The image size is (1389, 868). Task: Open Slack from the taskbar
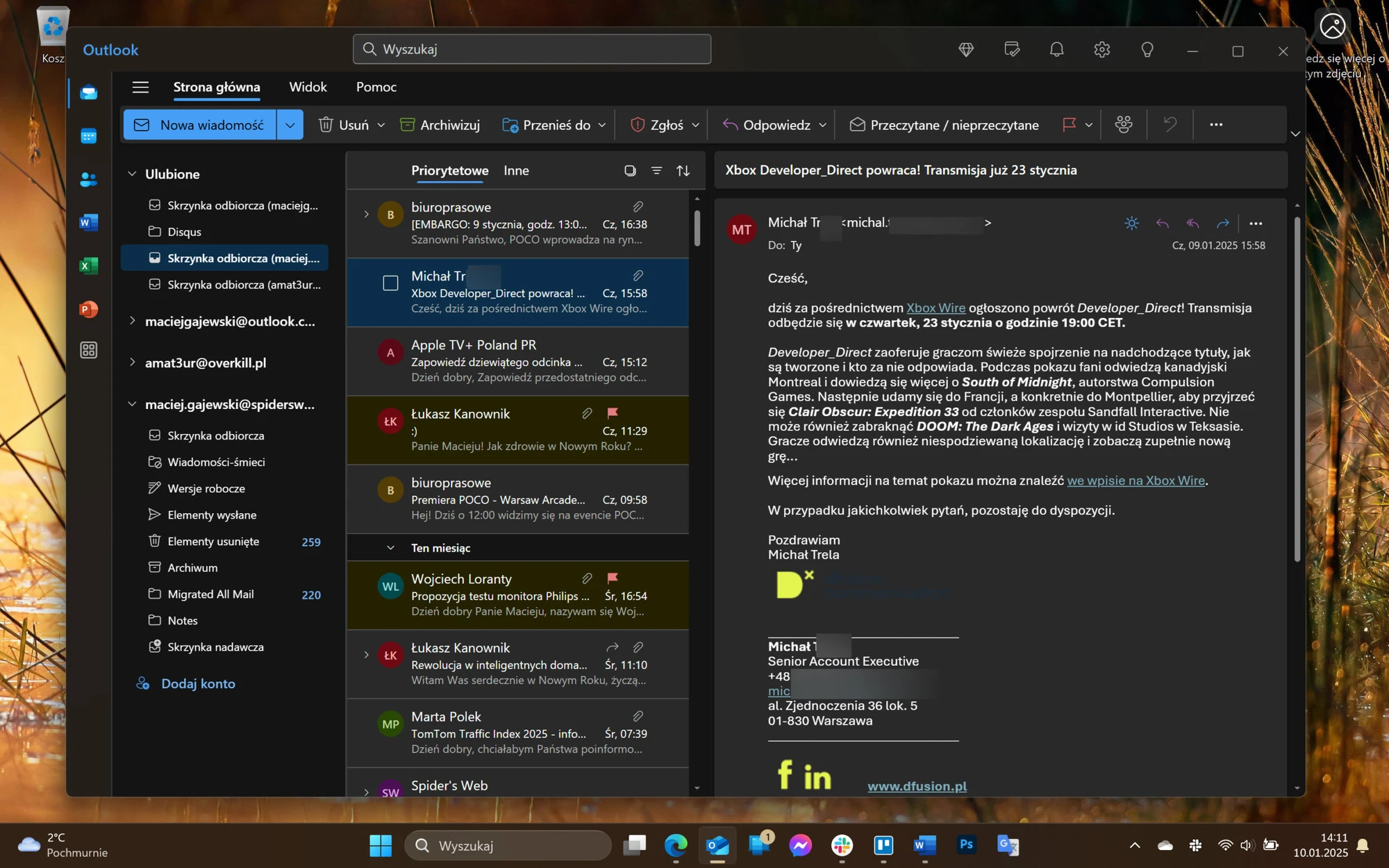click(842, 845)
